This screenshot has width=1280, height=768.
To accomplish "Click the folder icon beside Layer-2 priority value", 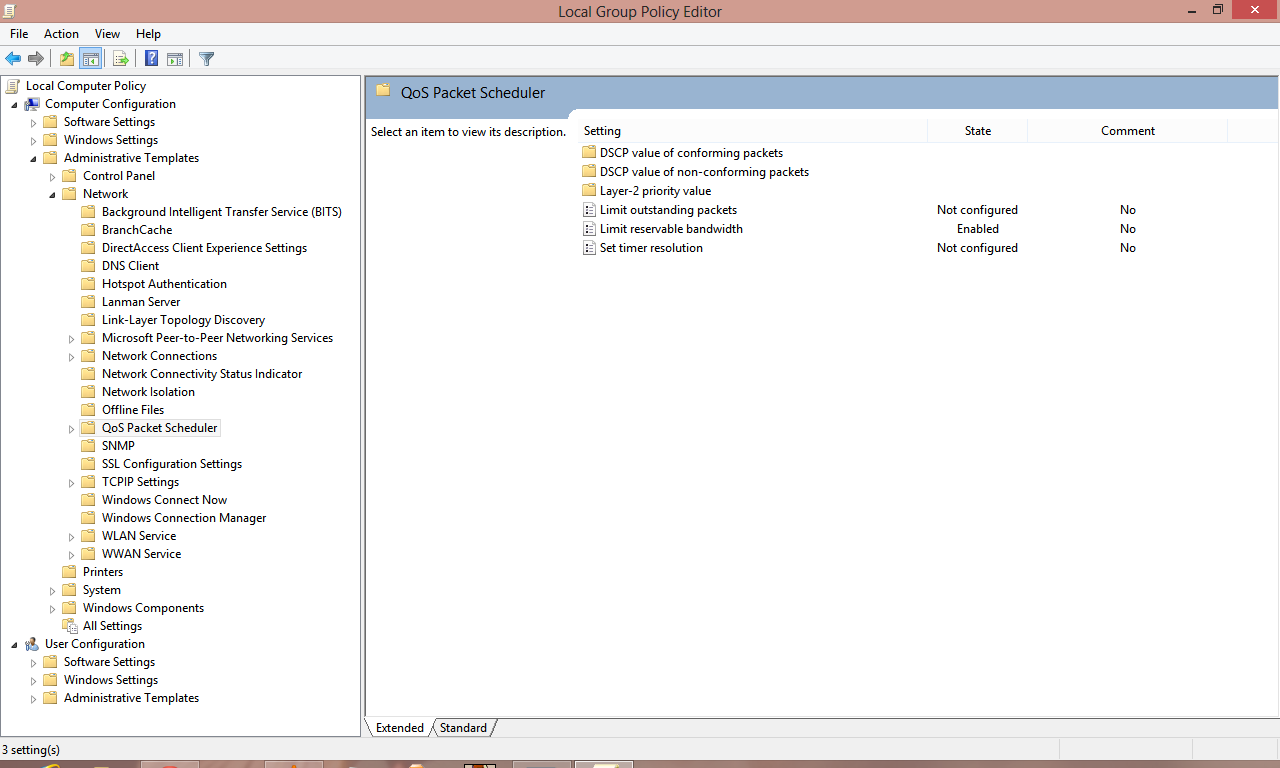I will 589,191.
